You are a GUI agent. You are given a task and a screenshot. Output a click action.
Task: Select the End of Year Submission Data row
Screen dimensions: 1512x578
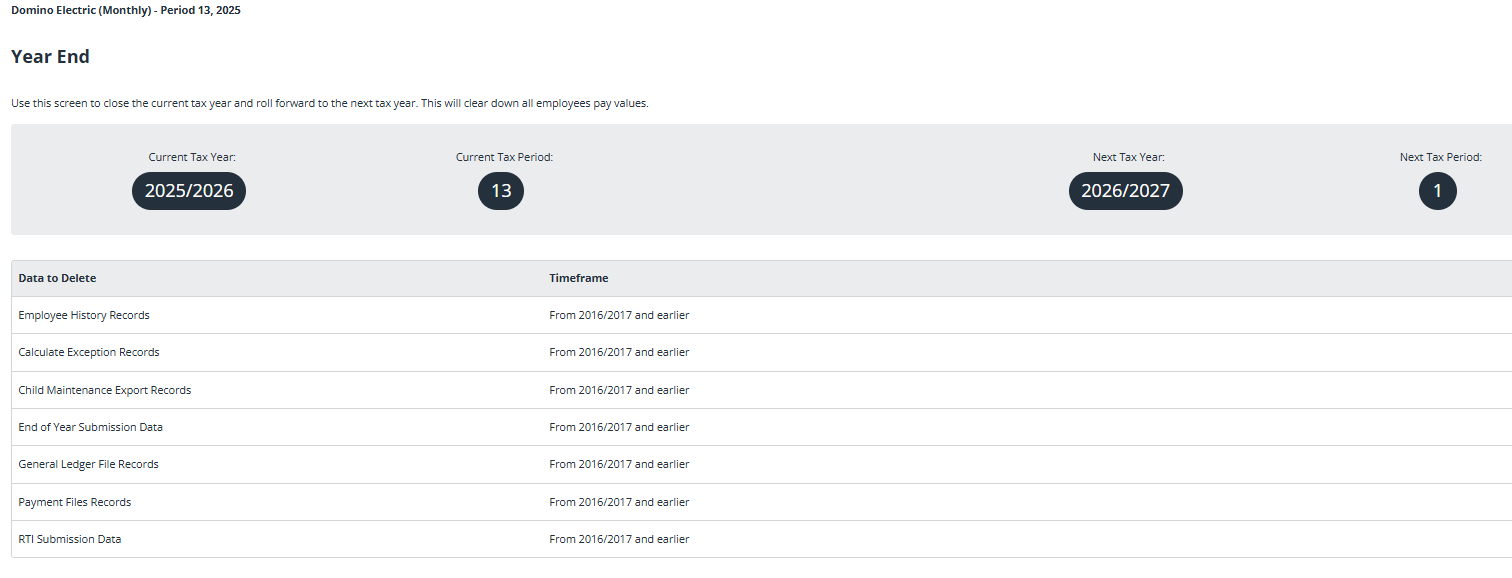(91, 427)
